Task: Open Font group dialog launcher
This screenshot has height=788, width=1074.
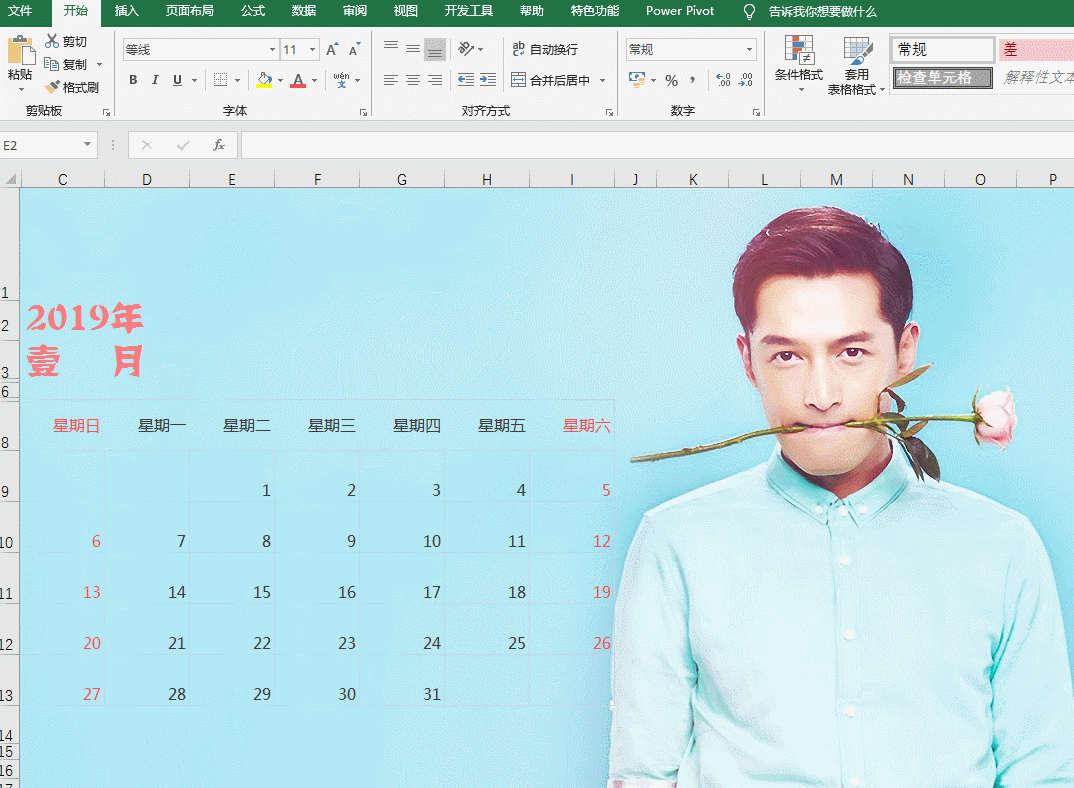Action: tap(363, 112)
